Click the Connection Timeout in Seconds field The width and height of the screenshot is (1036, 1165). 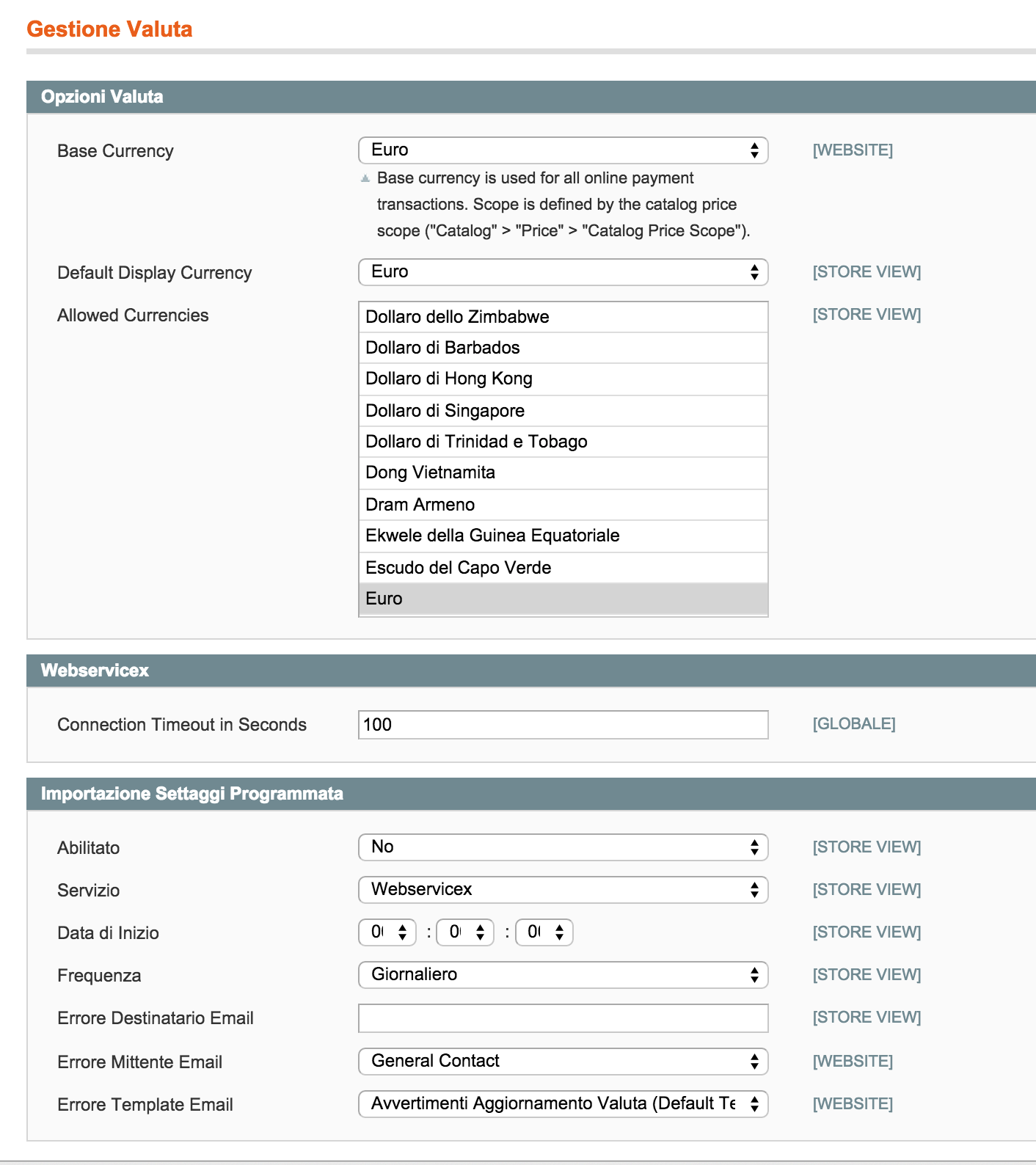562,725
